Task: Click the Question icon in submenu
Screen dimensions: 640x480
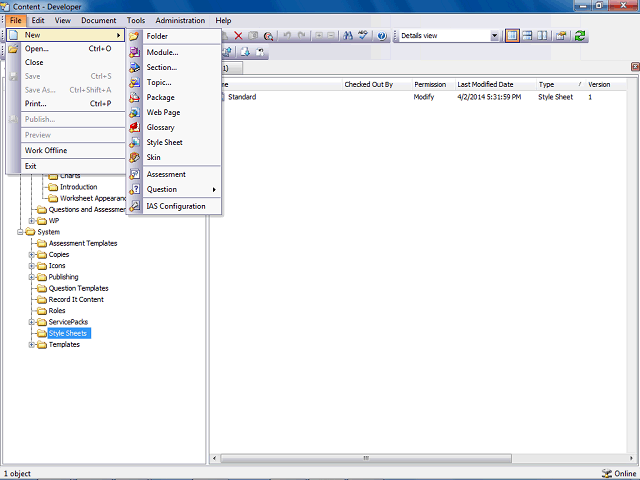Action: pyautogui.click(x=134, y=189)
